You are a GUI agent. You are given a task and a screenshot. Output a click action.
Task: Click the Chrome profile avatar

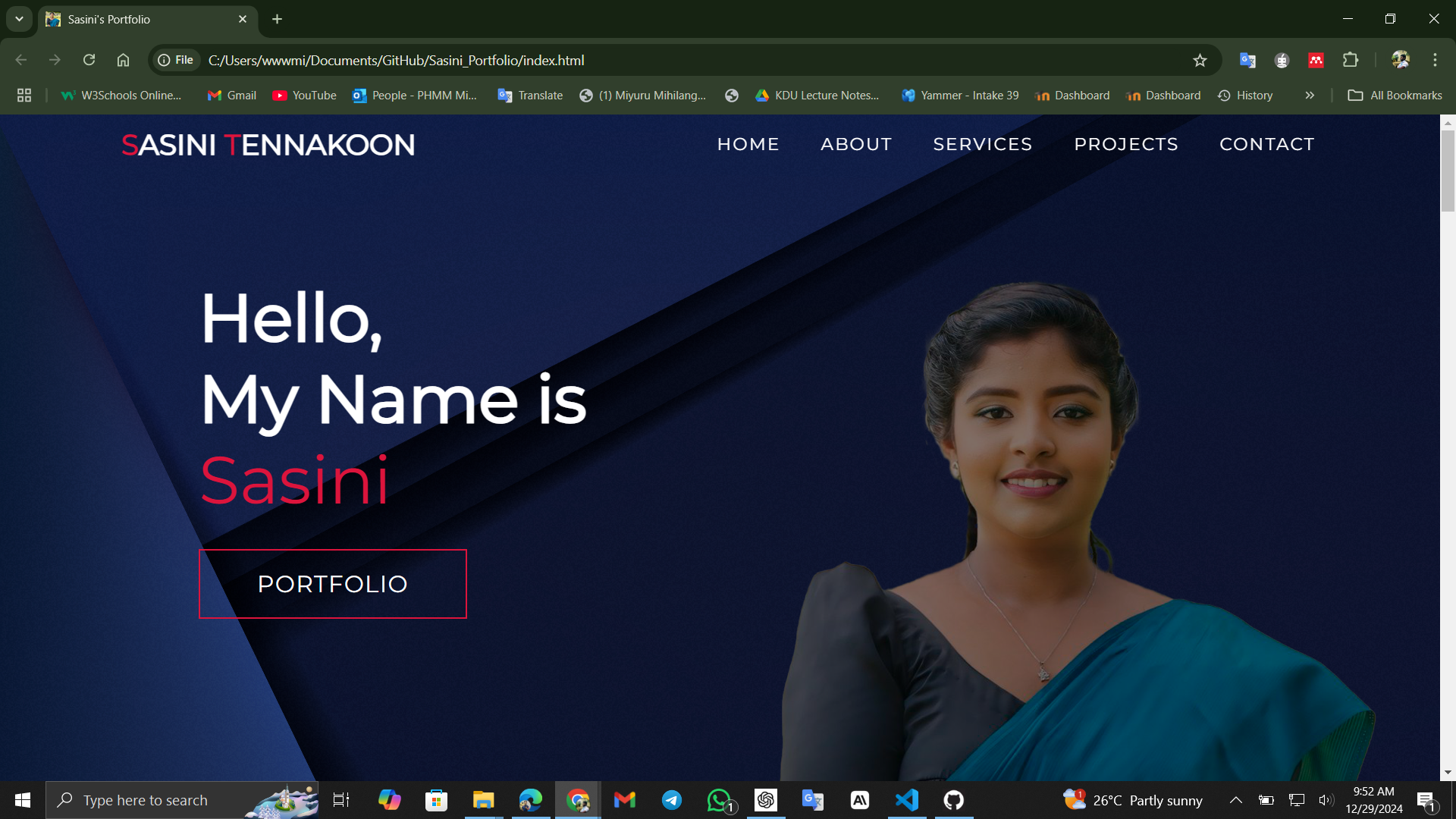pyautogui.click(x=1400, y=60)
